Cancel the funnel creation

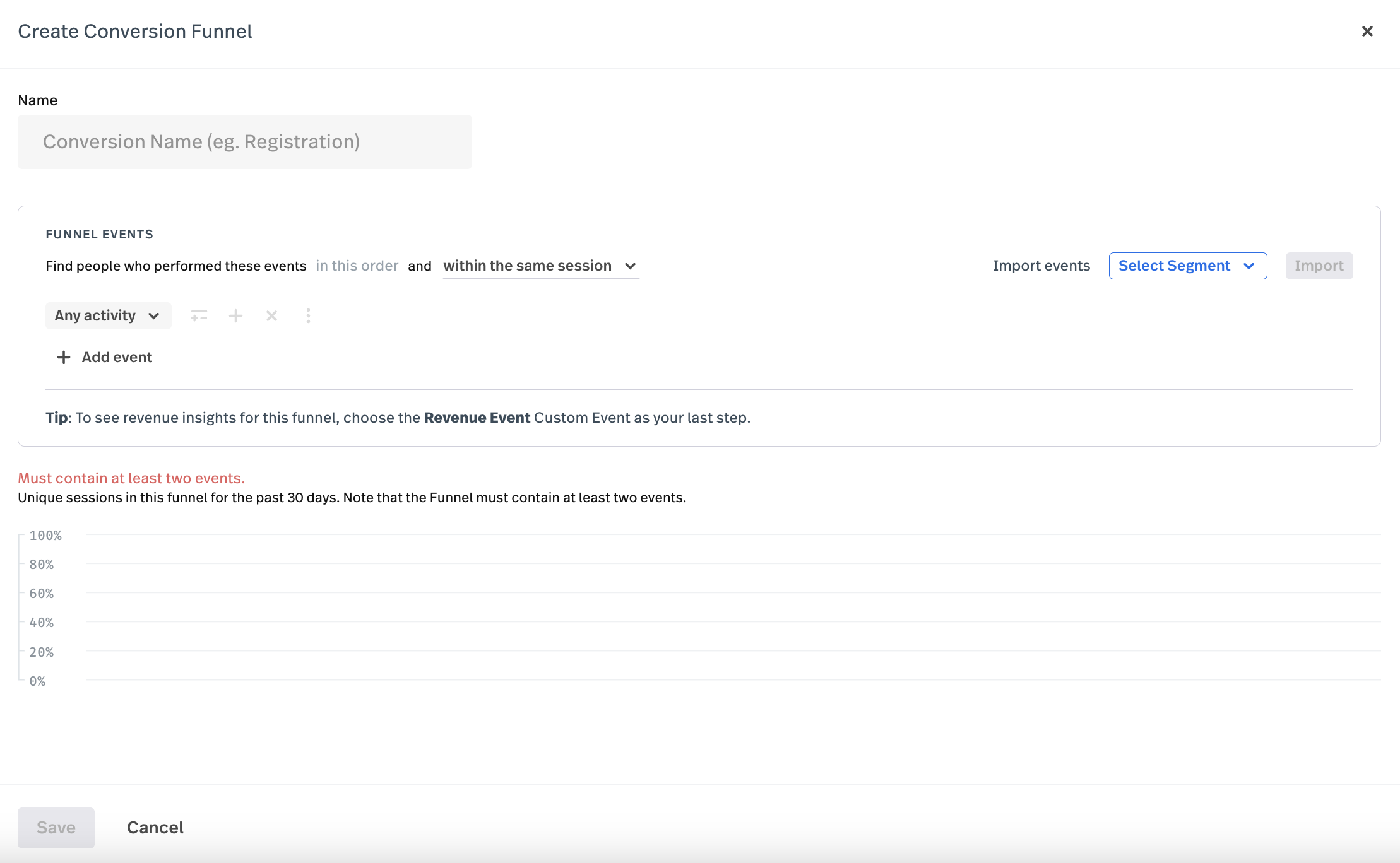pyautogui.click(x=155, y=828)
